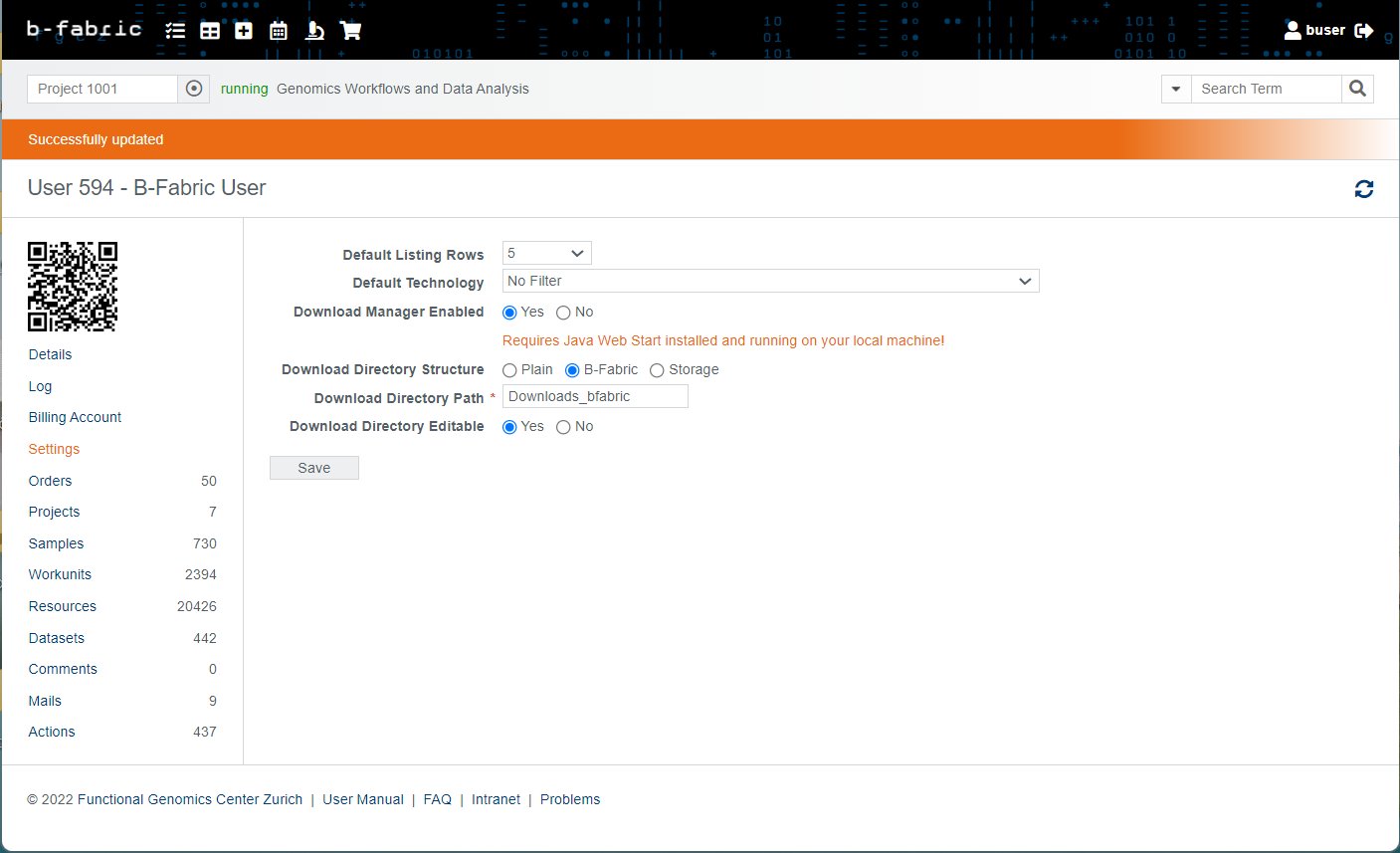Image resolution: width=1400 pixels, height=853 pixels.
Task: Open the shopping cart icon
Action: click(x=350, y=31)
